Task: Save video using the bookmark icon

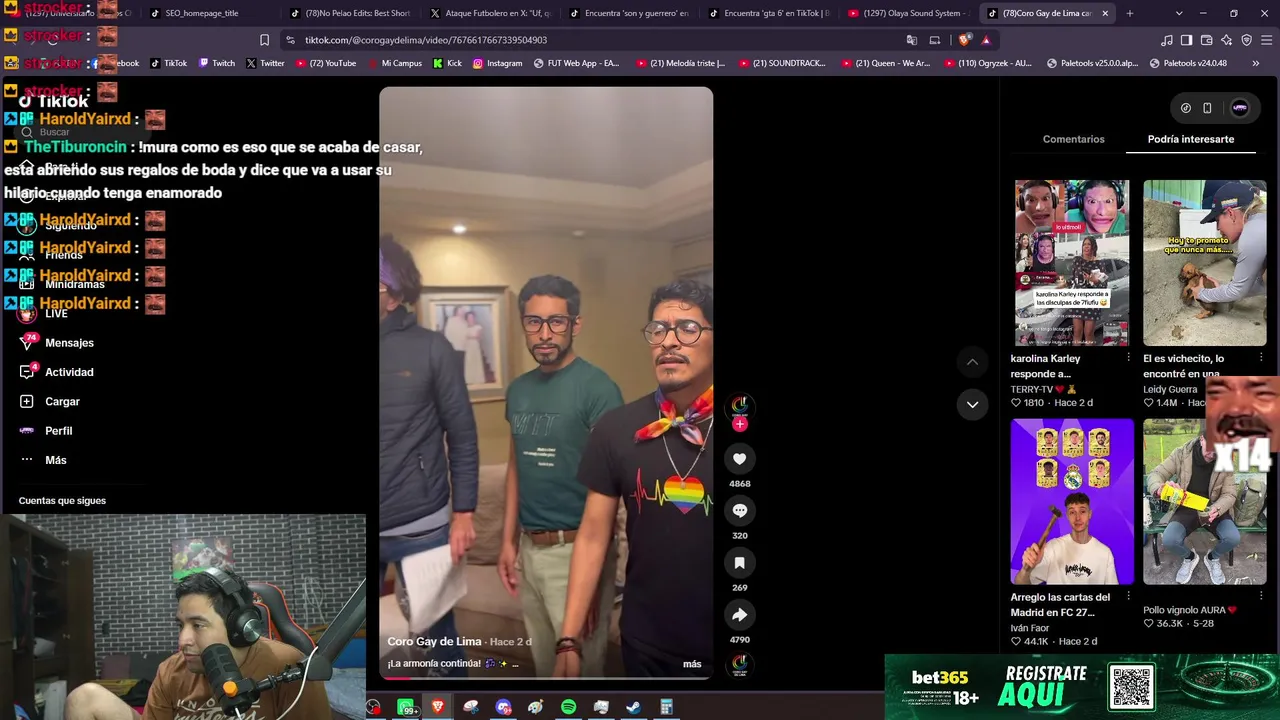Action: point(740,563)
